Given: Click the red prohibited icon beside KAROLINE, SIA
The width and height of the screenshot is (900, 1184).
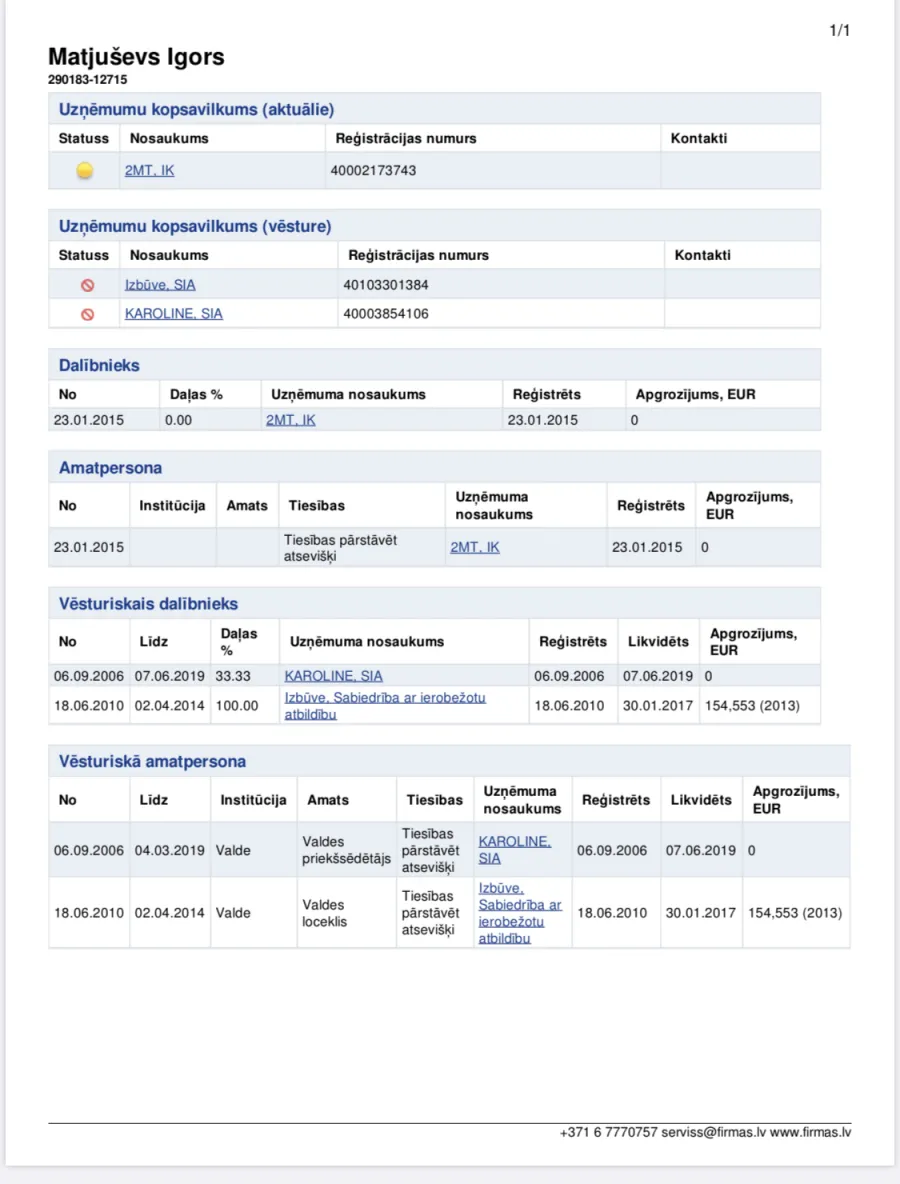Looking at the screenshot, I should [x=88, y=314].
